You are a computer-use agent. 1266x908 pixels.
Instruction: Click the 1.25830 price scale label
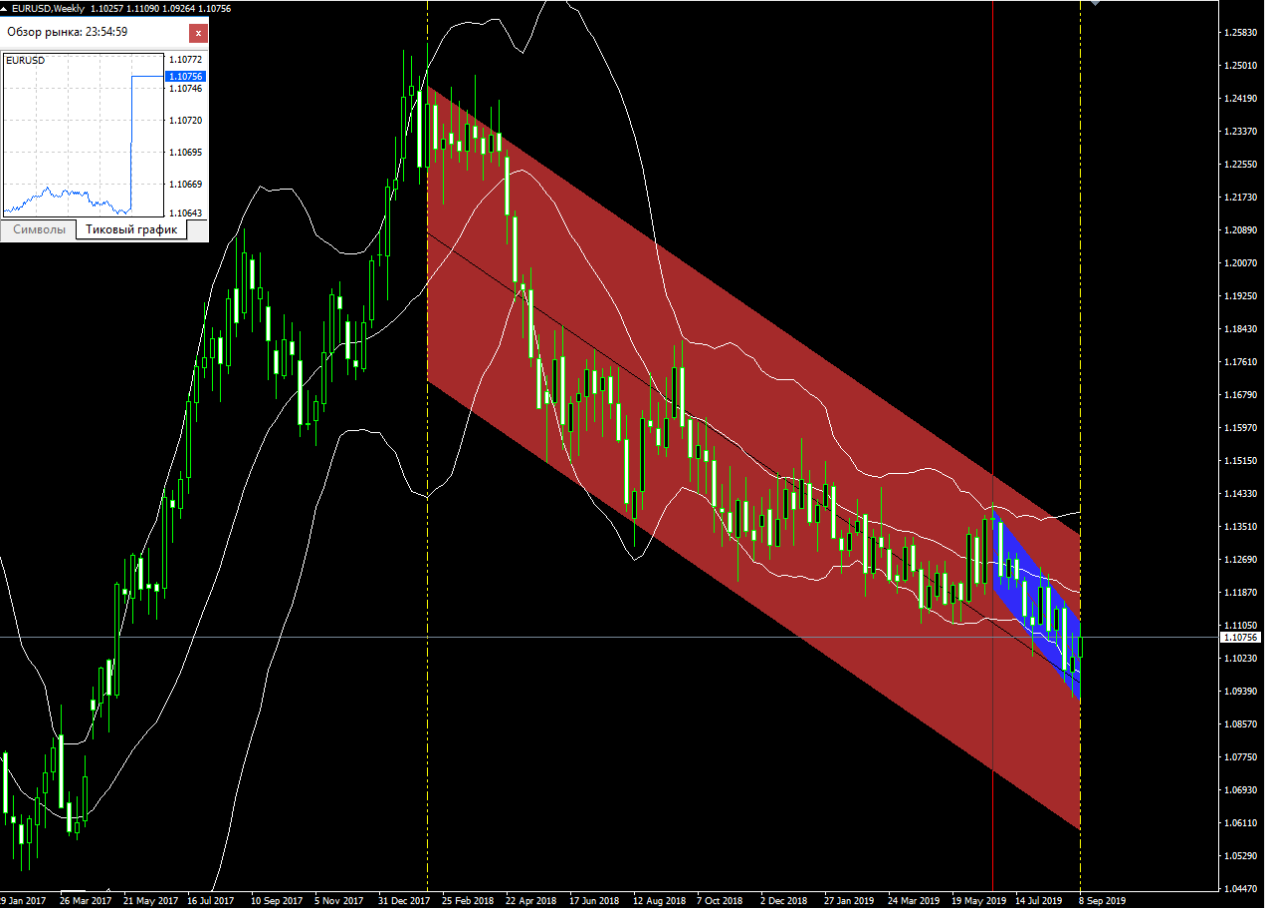coord(1241,33)
